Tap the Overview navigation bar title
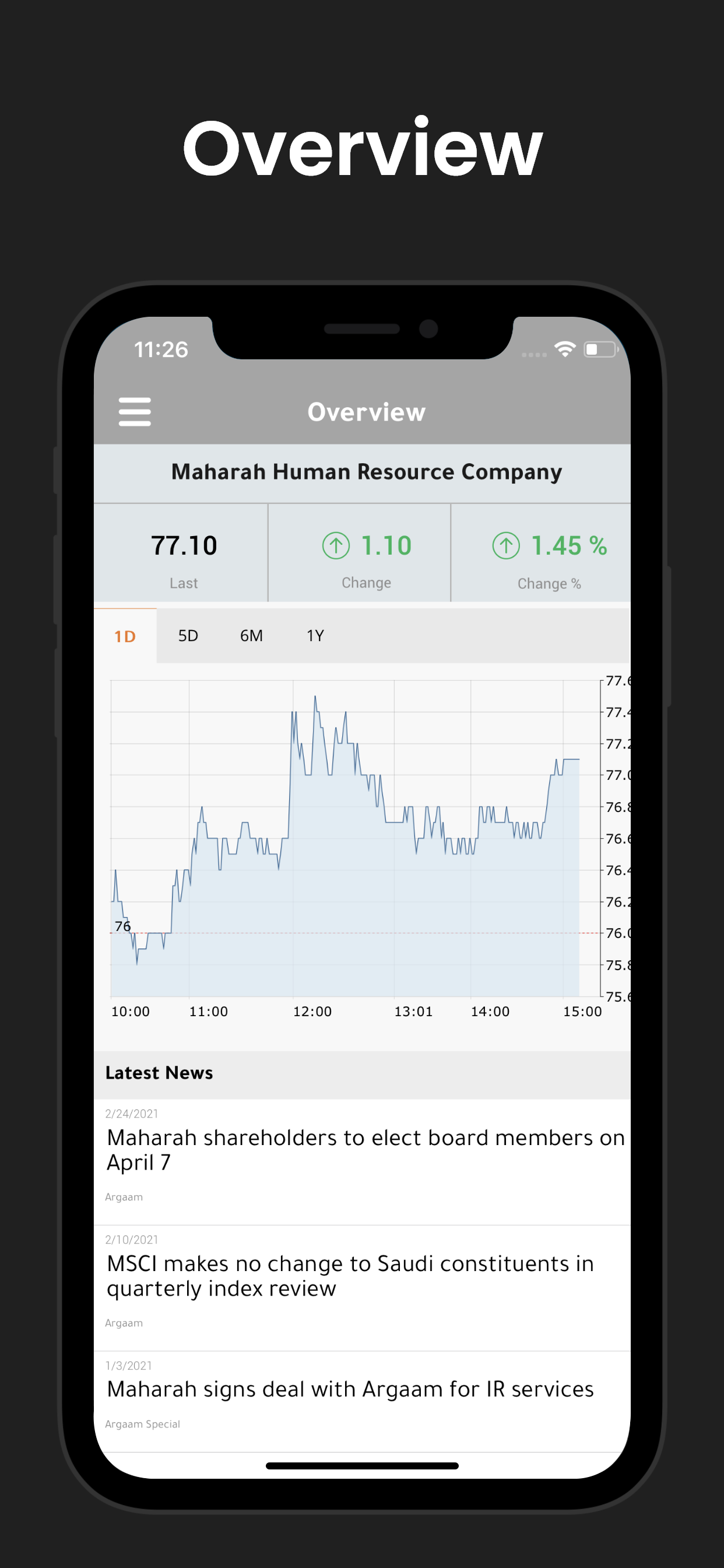724x1568 pixels. [x=366, y=412]
